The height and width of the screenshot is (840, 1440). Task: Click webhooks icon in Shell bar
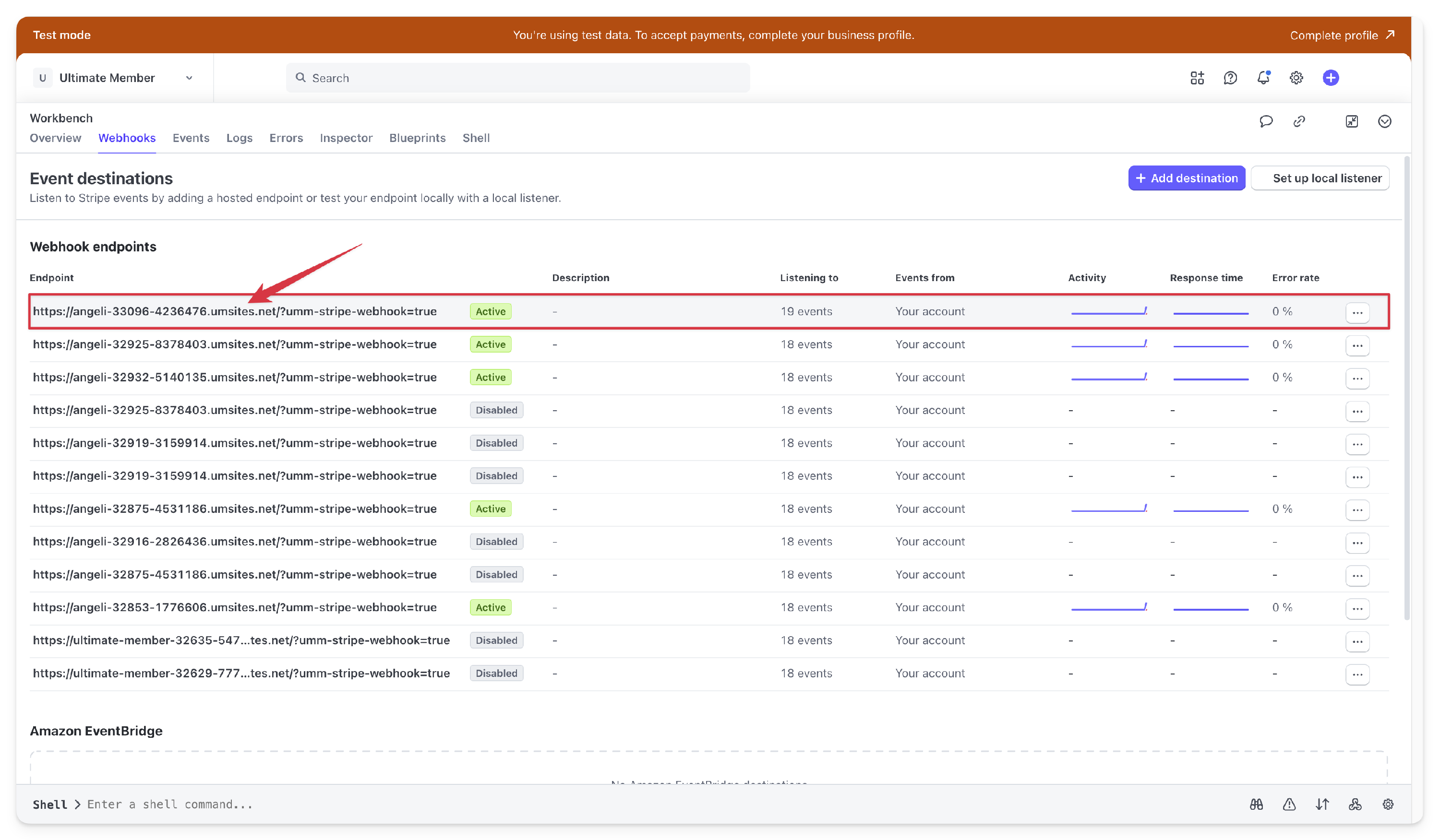[x=1355, y=804]
